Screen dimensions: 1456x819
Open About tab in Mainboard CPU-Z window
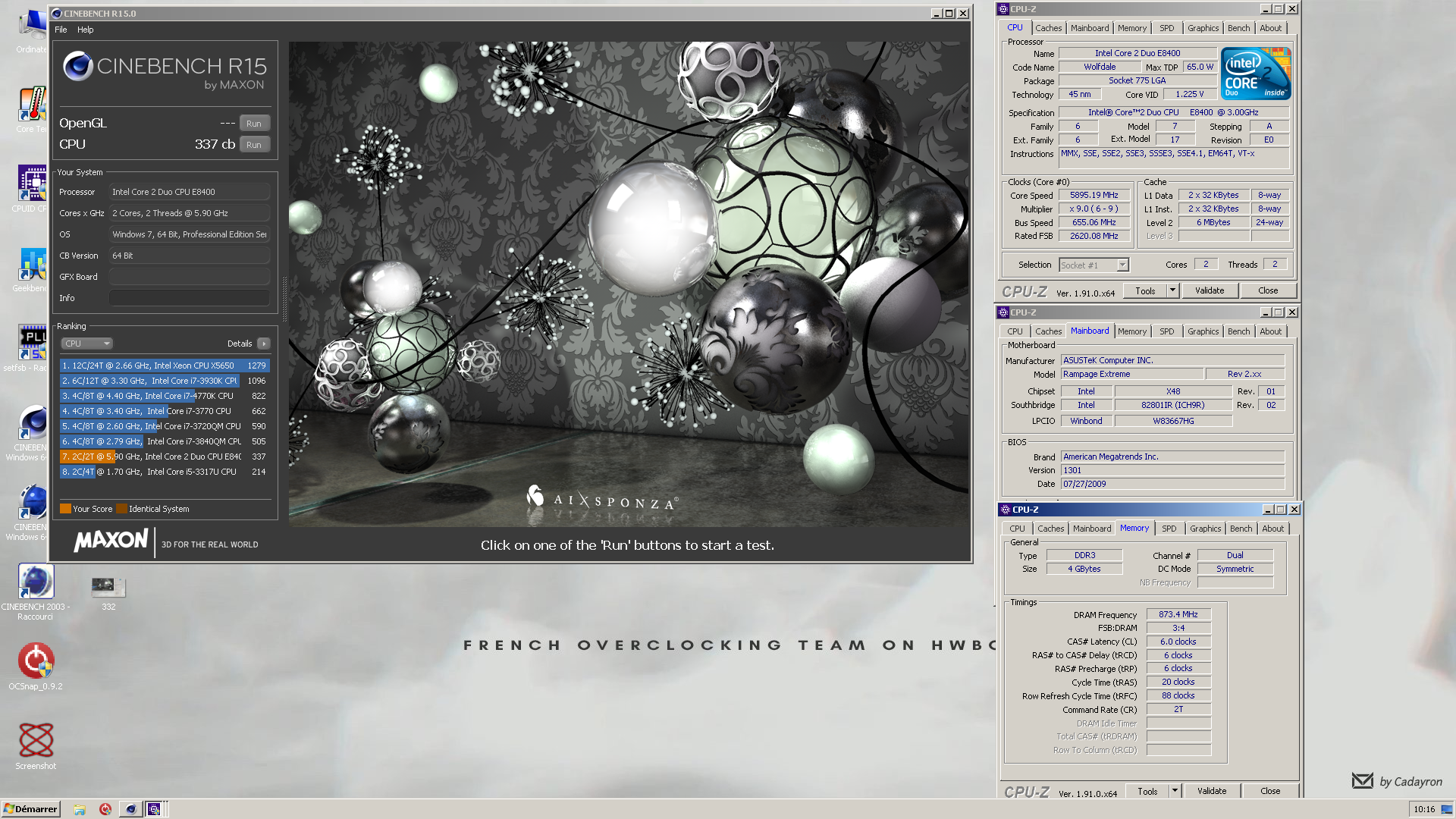[x=1271, y=331]
